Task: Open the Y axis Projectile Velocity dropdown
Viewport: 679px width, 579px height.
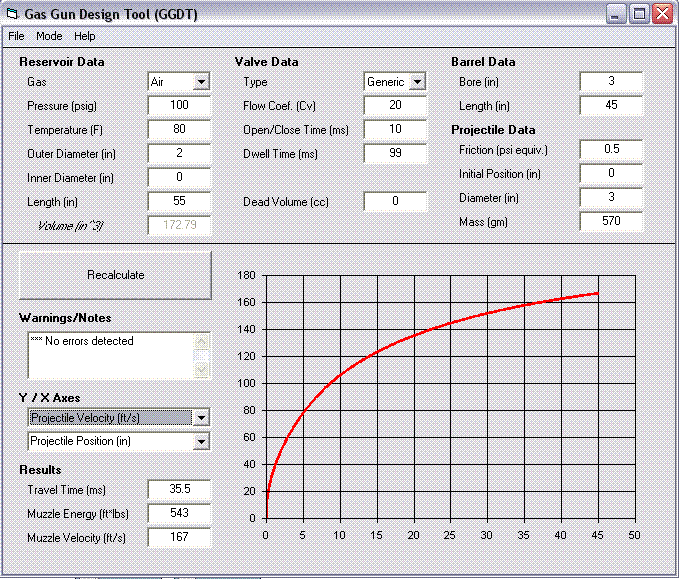Action: pyautogui.click(x=201, y=417)
